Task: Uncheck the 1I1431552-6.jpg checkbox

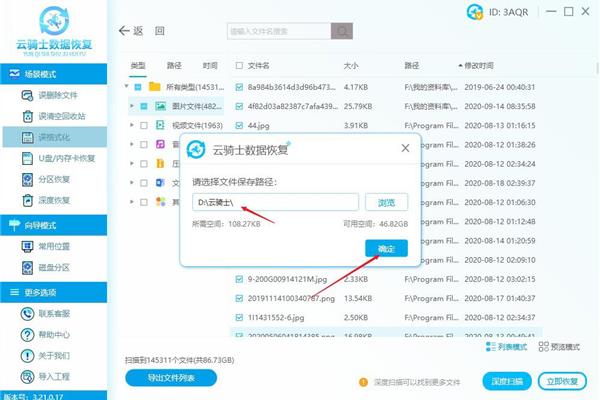Action: point(239,317)
